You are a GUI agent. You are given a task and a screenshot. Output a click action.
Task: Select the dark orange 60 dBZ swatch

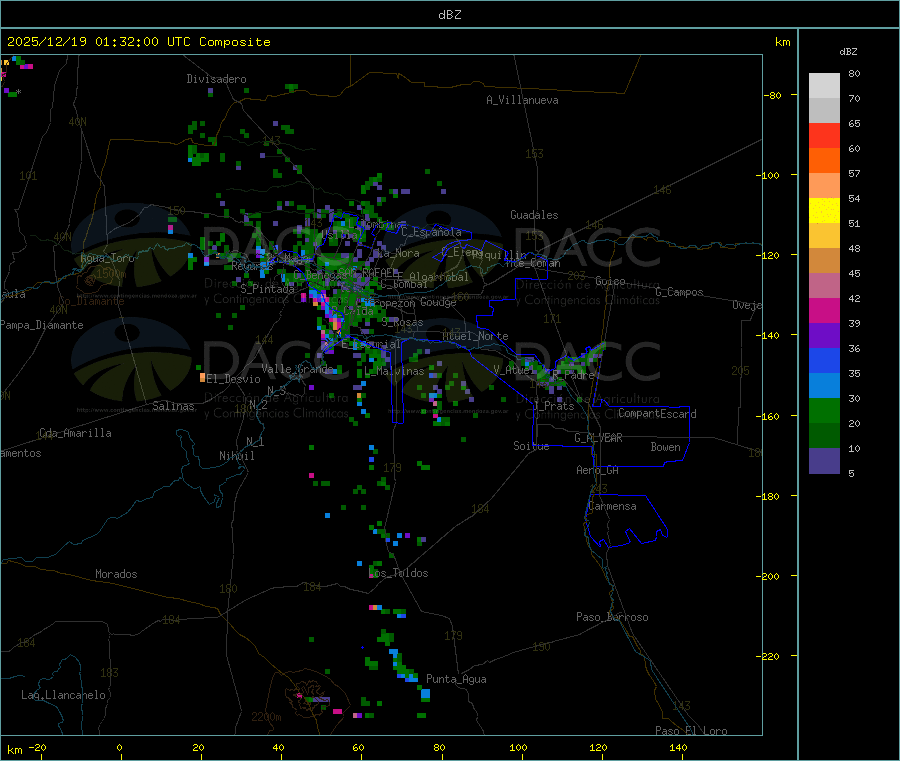[824, 160]
